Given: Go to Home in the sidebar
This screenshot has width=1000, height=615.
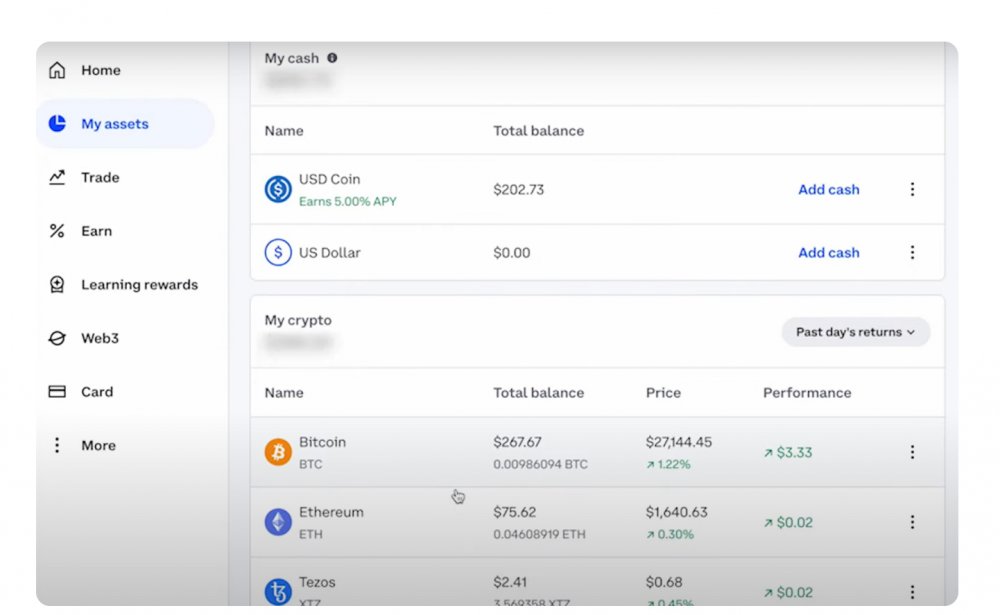Looking at the screenshot, I should pos(101,70).
